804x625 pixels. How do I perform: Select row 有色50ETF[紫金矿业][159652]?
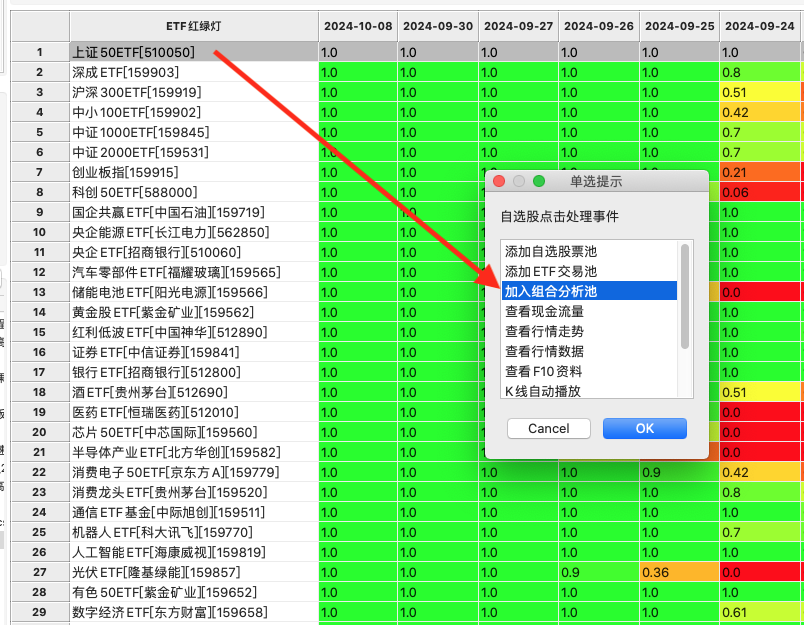coord(194,592)
